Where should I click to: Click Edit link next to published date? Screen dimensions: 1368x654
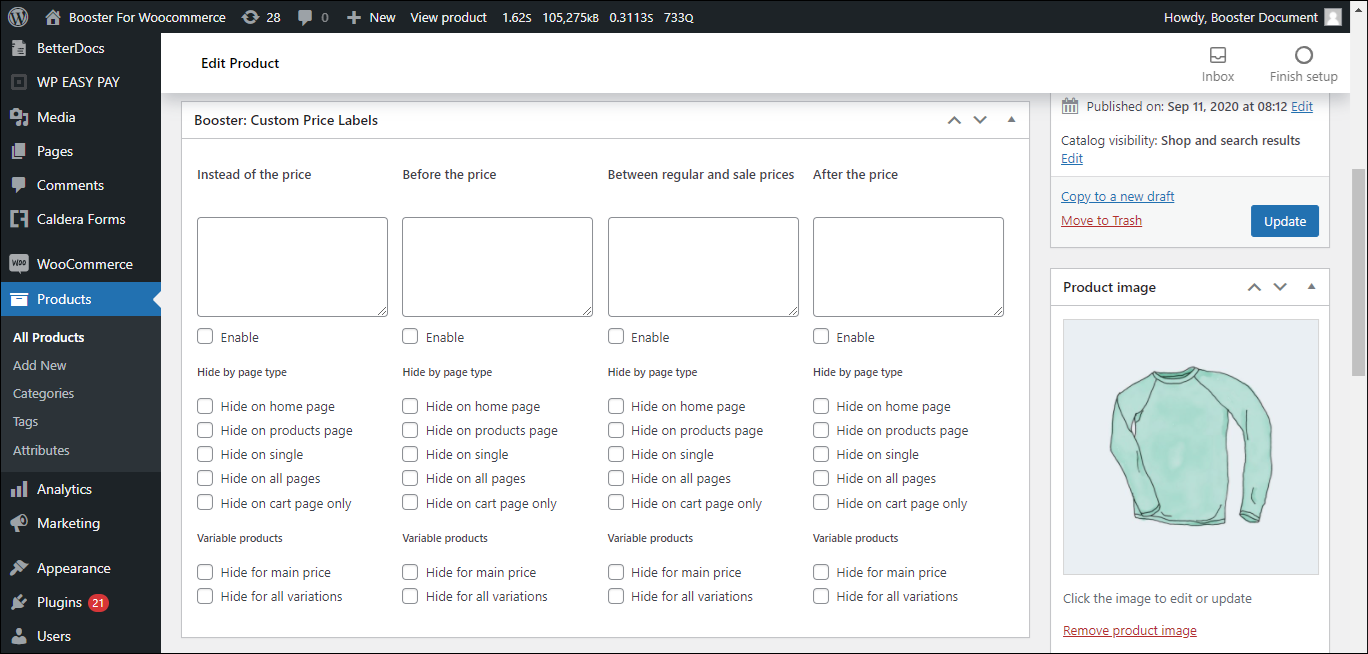tap(1302, 106)
